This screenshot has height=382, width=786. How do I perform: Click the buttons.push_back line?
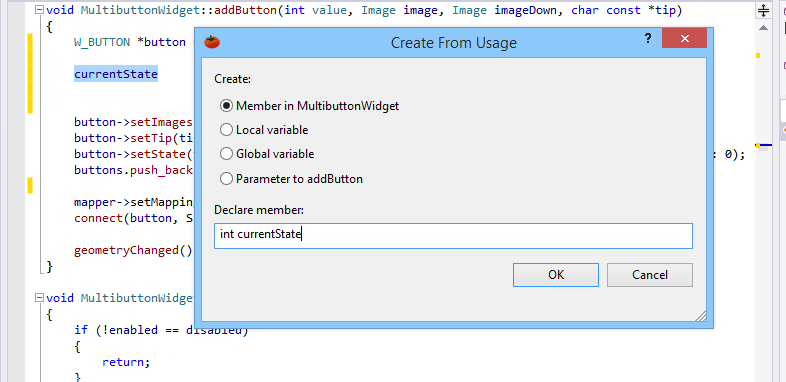tap(133, 170)
